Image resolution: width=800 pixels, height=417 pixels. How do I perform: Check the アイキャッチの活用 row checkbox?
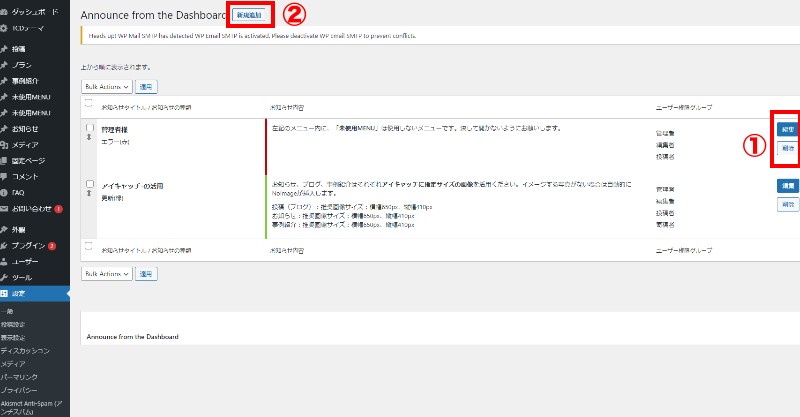point(89,185)
